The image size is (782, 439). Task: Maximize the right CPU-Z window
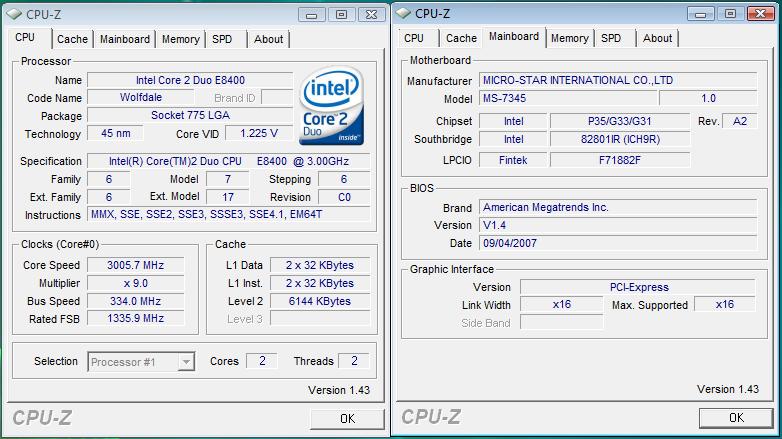coord(730,14)
